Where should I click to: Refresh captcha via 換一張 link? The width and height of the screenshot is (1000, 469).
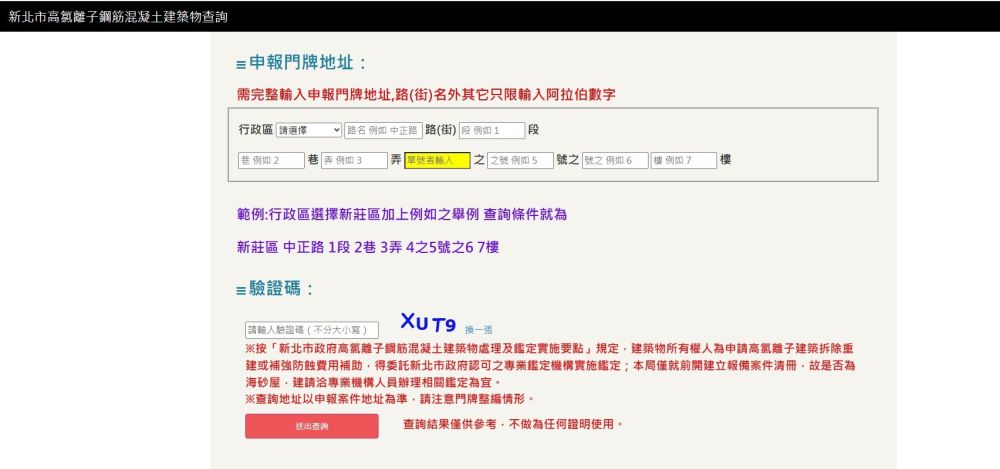[478, 329]
